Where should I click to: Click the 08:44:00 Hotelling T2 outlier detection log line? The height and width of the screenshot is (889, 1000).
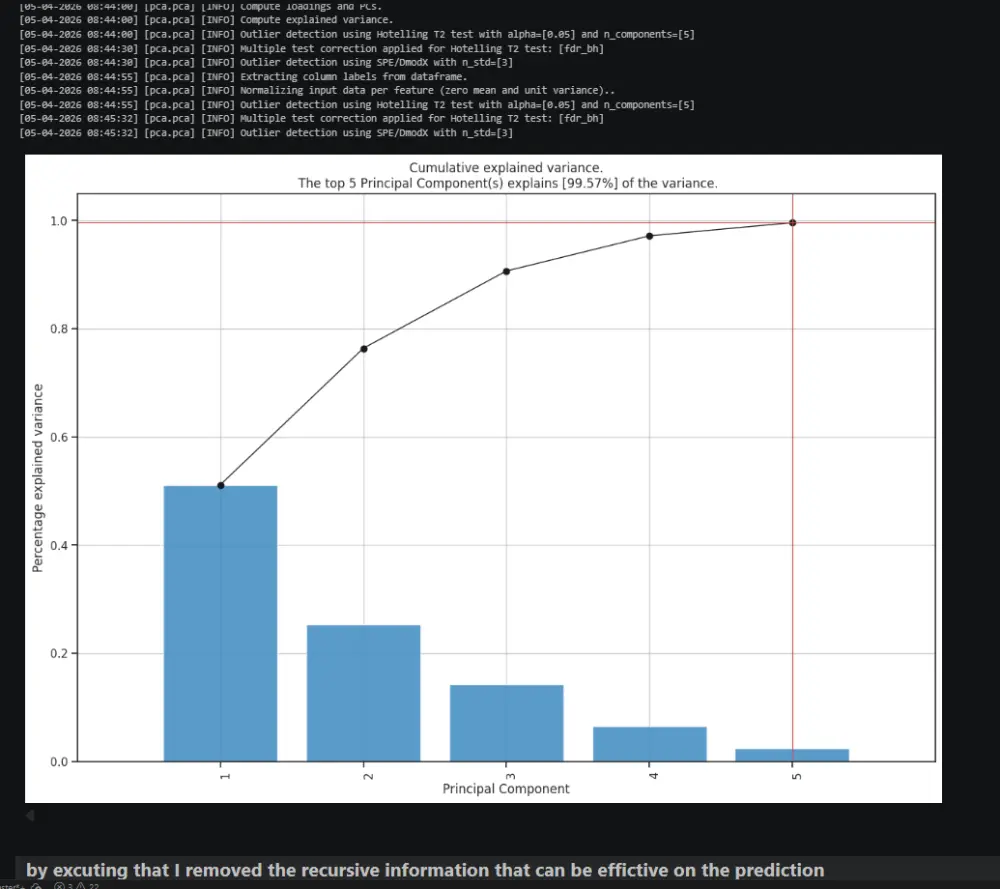tap(357, 34)
